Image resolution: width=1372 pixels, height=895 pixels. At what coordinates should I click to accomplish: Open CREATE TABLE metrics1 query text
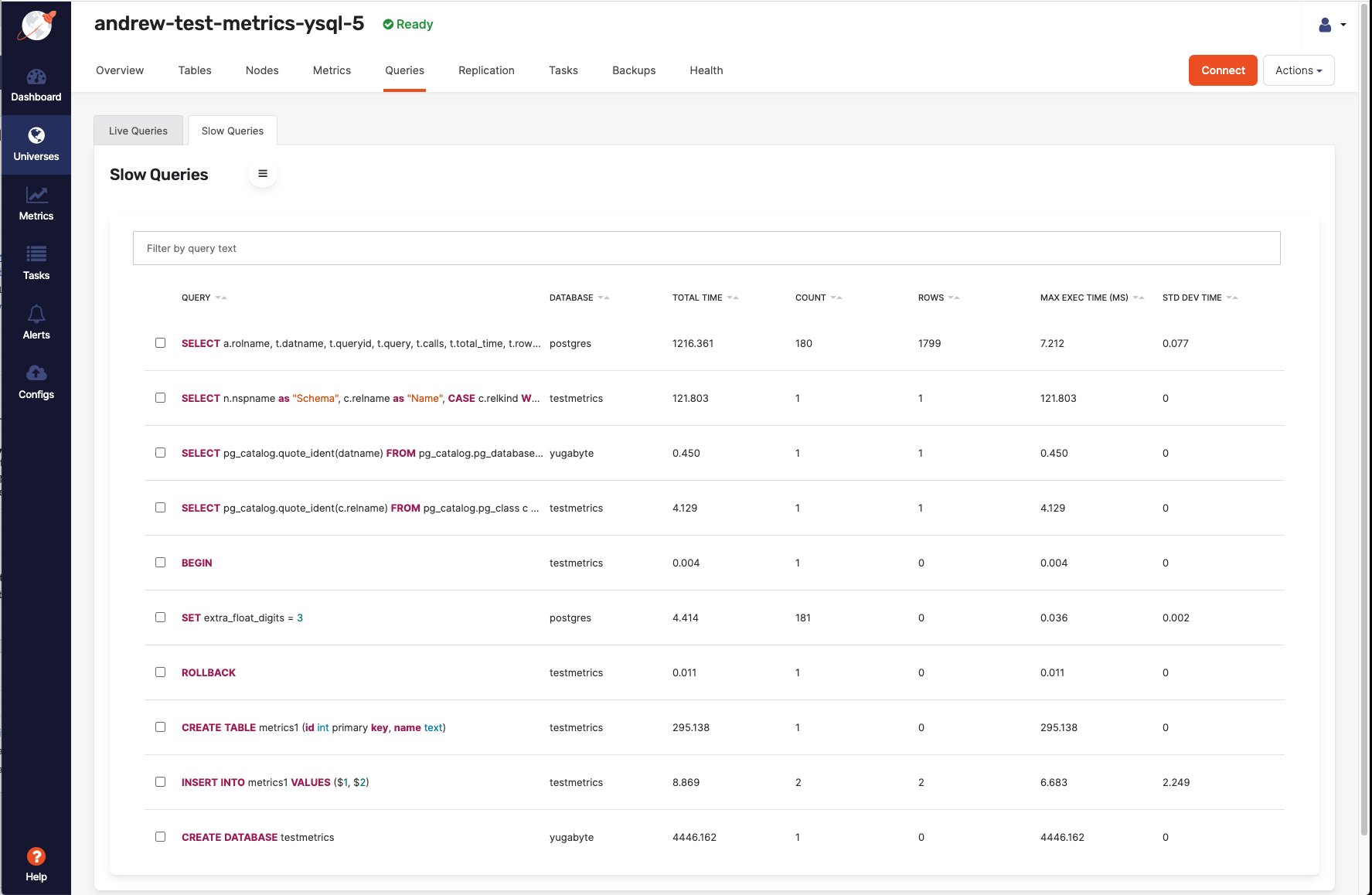(314, 727)
